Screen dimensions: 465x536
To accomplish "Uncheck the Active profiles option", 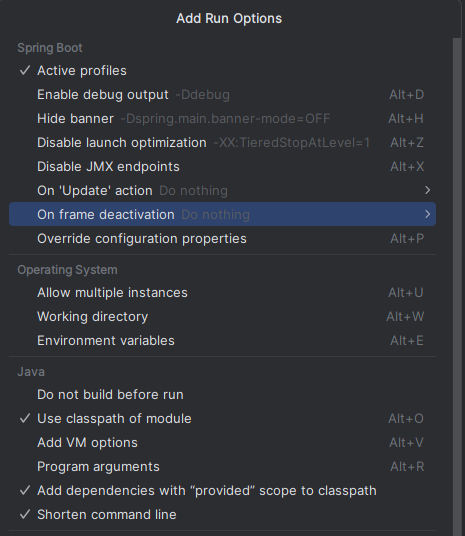I will [222, 71].
